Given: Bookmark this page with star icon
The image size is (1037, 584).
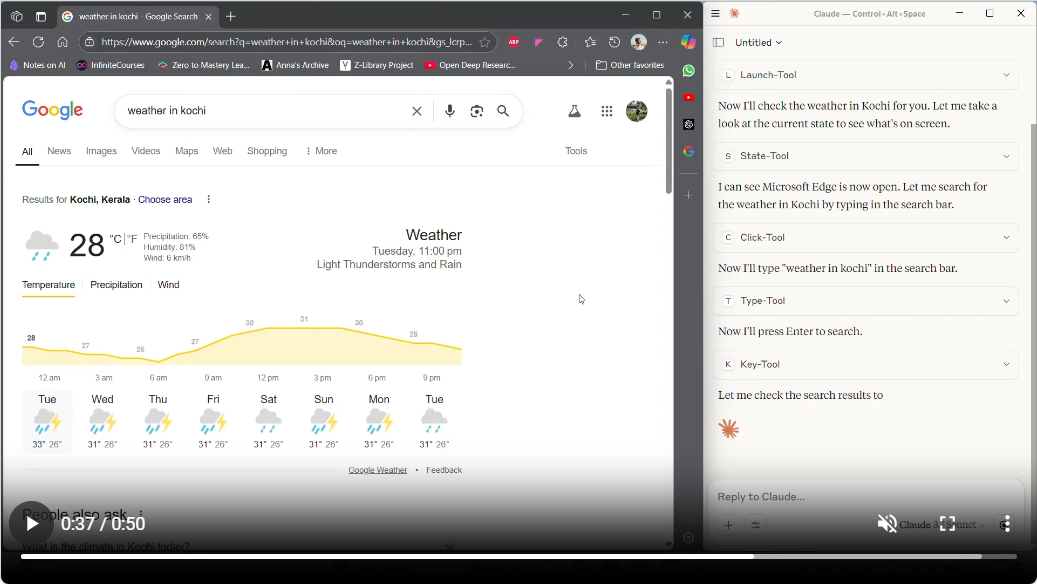Looking at the screenshot, I should tap(485, 42).
